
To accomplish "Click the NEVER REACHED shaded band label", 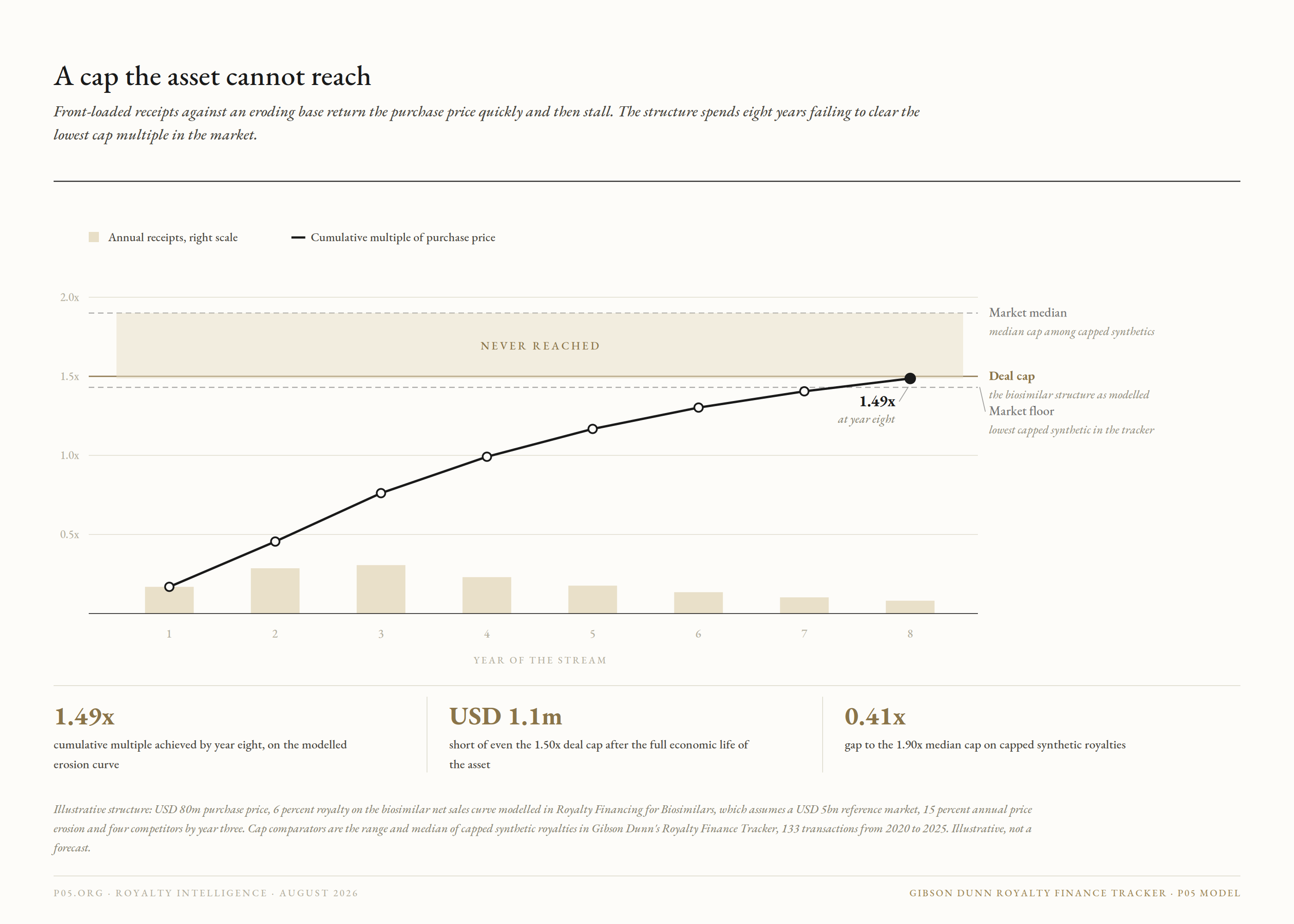I will [x=540, y=346].
